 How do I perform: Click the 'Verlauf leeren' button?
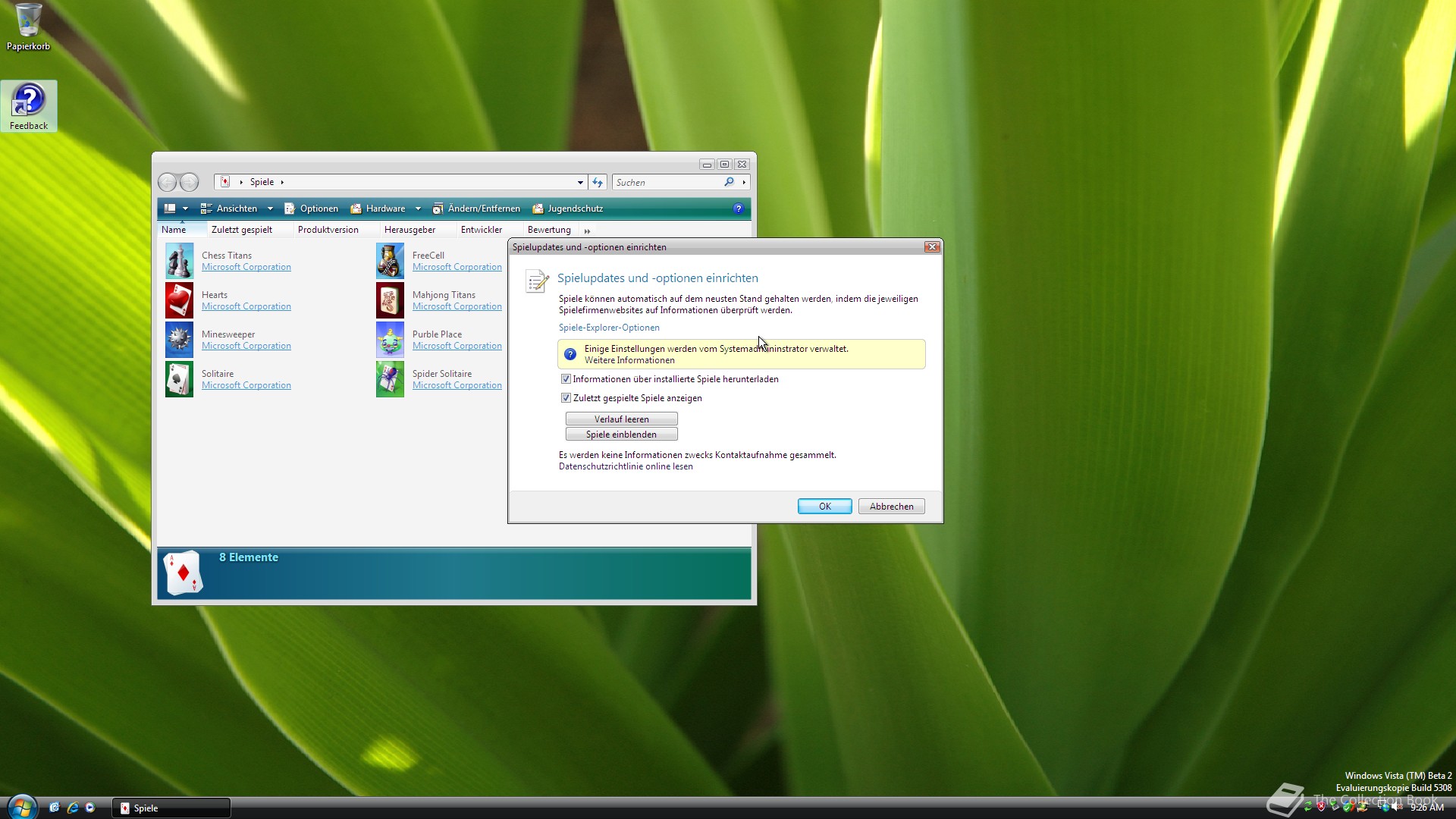(x=621, y=419)
